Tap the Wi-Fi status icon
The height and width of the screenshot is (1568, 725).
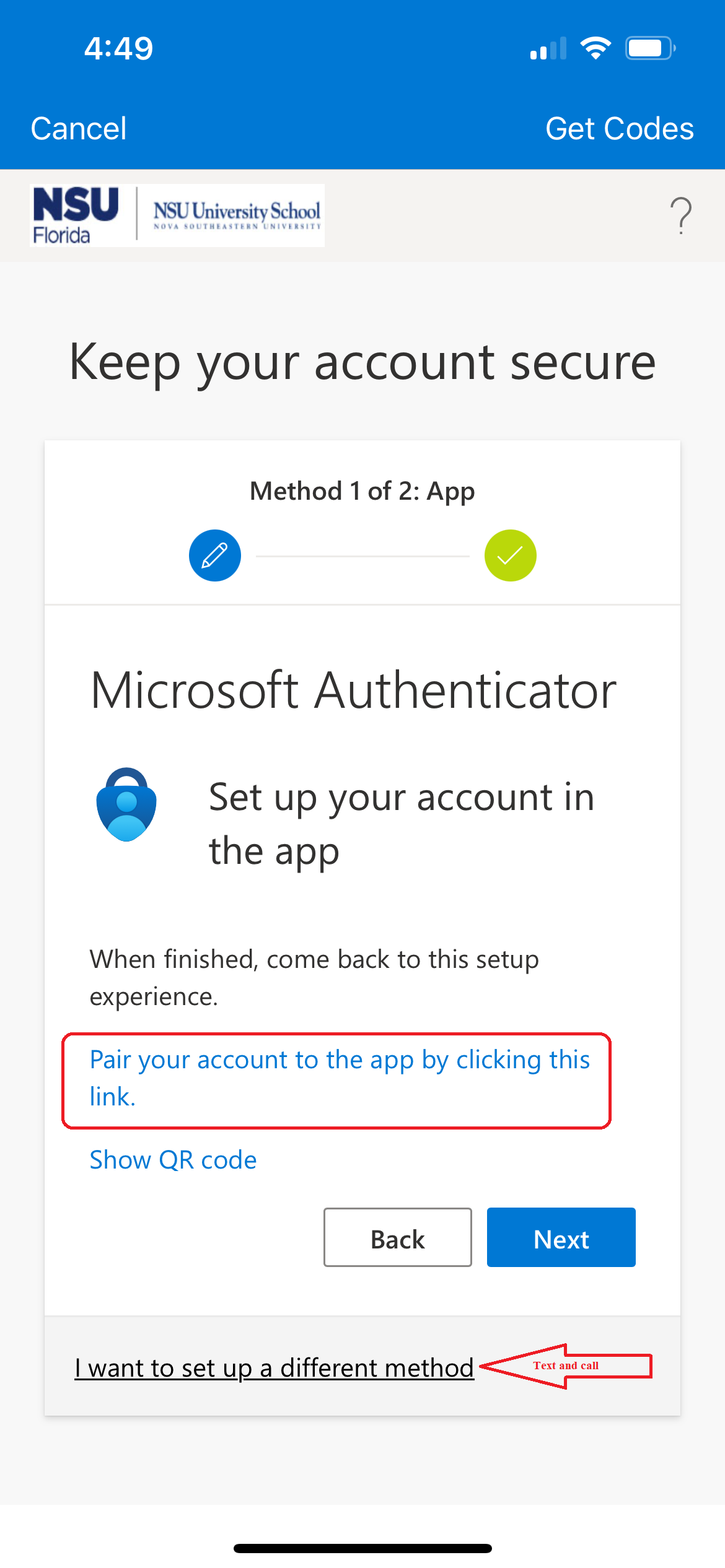coord(595,48)
